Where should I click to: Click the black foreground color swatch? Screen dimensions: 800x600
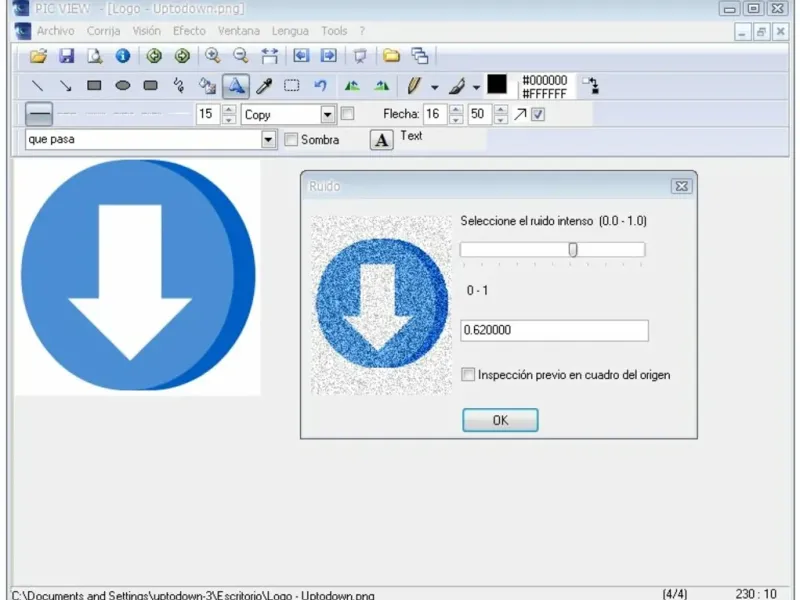pyautogui.click(x=496, y=84)
